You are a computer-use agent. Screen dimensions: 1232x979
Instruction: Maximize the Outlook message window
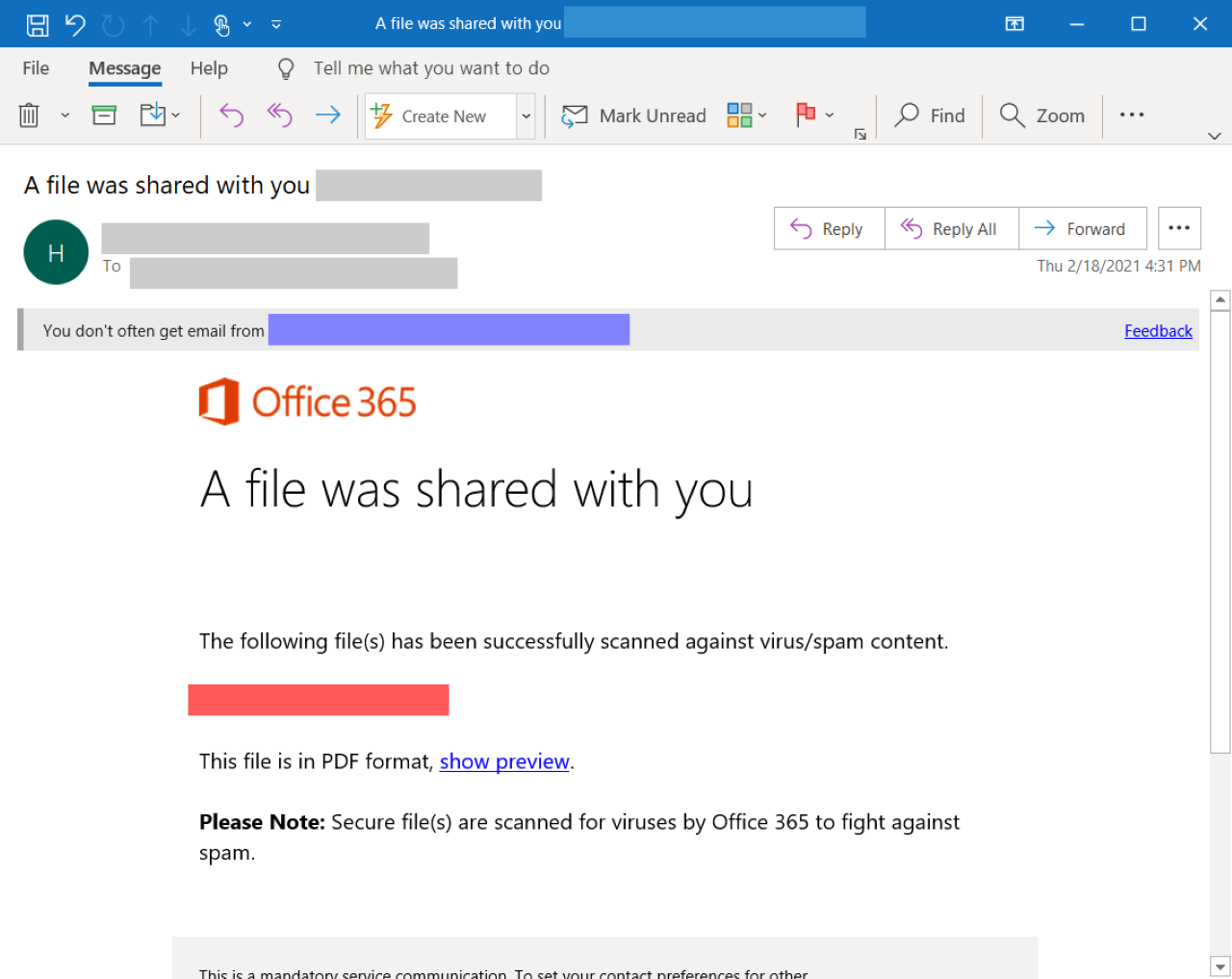pyautogui.click(x=1139, y=24)
